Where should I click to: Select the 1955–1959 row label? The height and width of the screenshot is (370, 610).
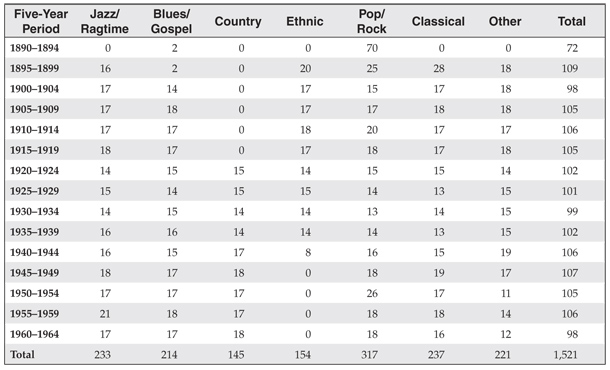coord(35,314)
